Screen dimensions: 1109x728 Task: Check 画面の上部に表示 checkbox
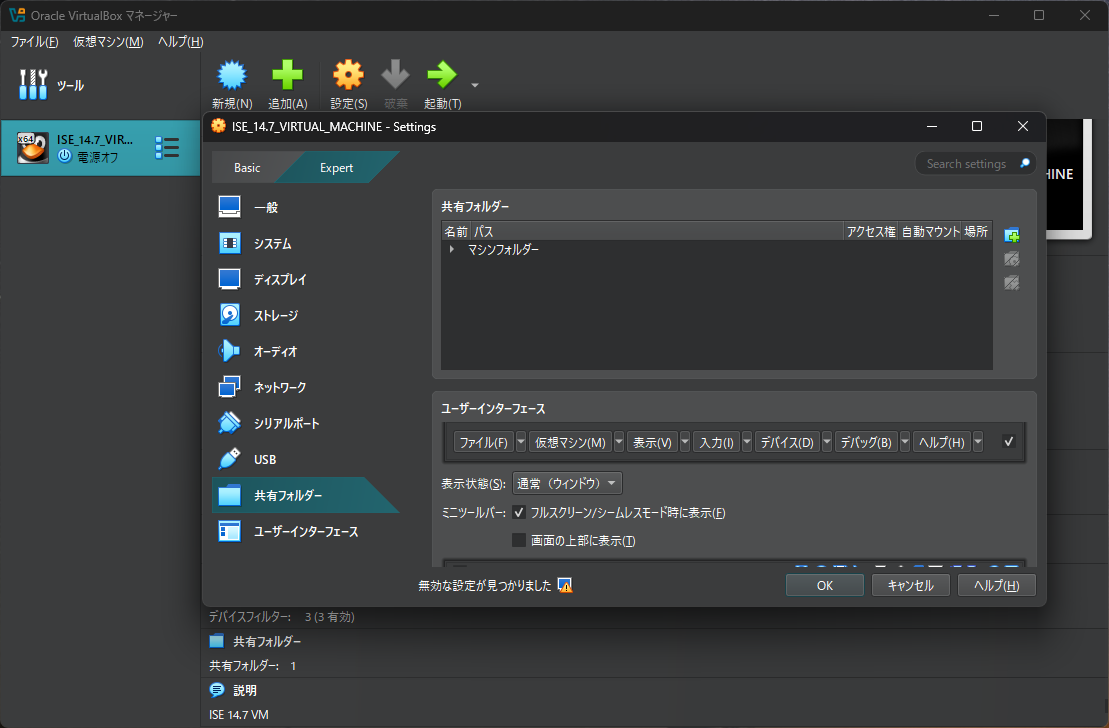pyautogui.click(x=518, y=541)
